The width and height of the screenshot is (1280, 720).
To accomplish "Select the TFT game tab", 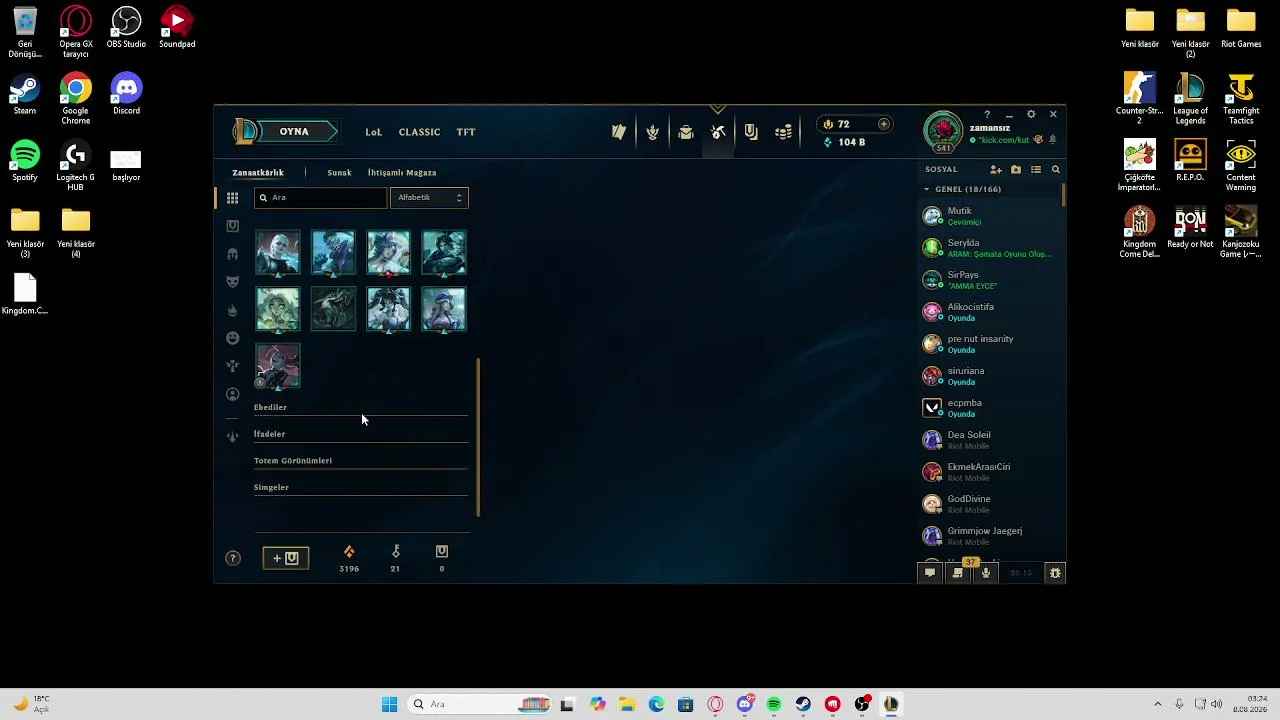I will click(x=466, y=132).
